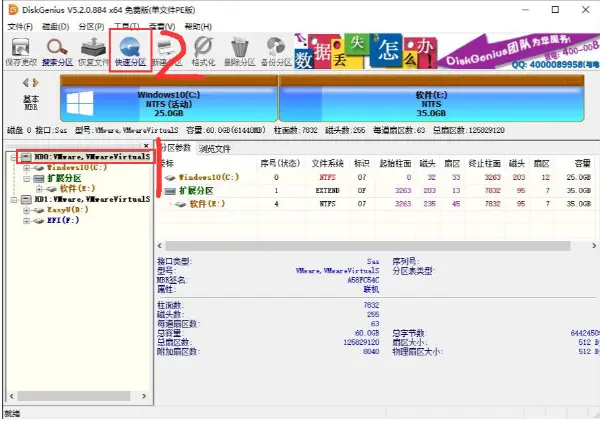
Task: Click the HD0 disk drive icon in tree
Action: 26,157
